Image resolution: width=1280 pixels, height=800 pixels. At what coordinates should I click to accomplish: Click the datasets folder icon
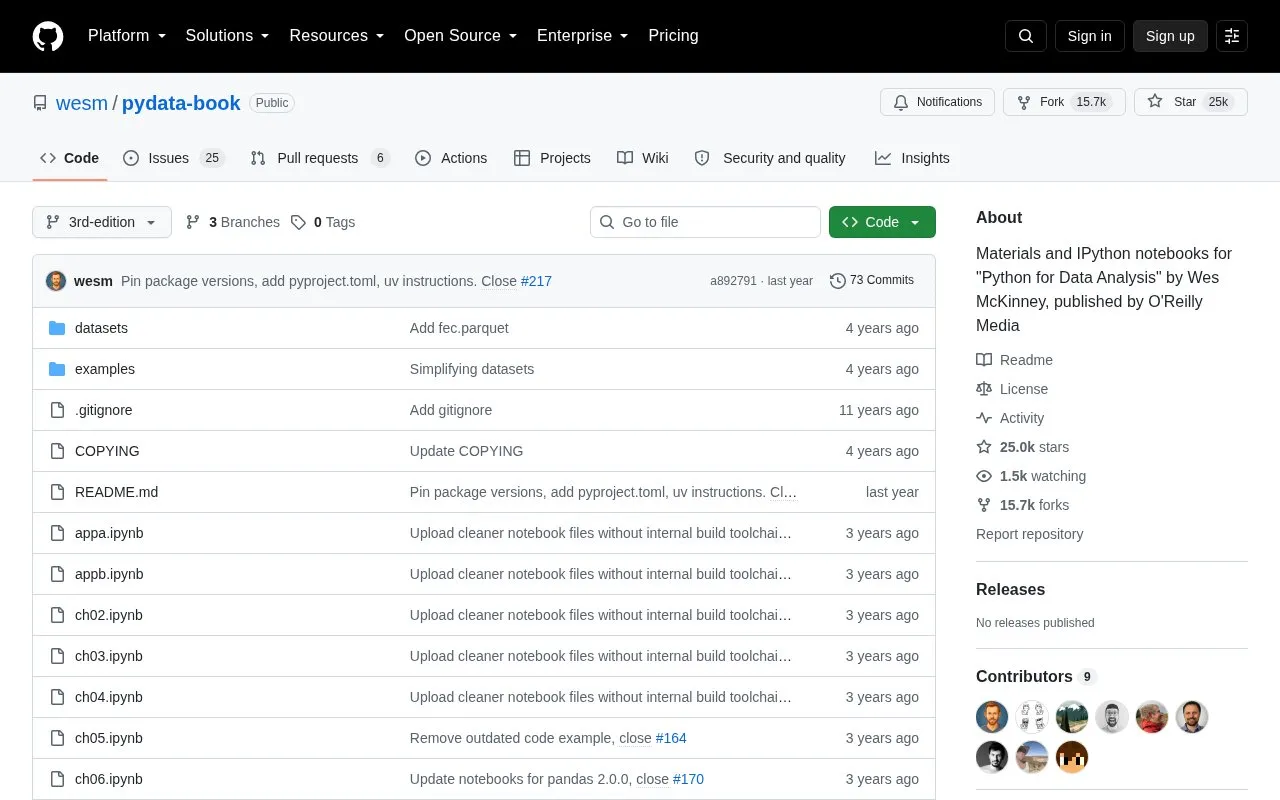57,328
